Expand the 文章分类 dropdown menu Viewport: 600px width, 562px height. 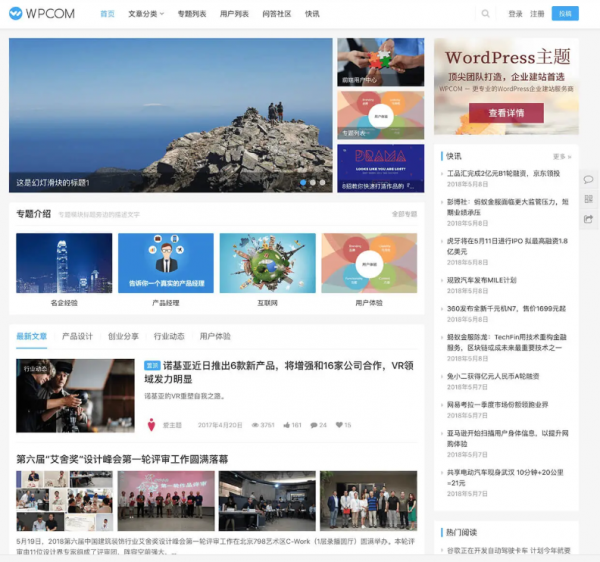click(x=146, y=14)
